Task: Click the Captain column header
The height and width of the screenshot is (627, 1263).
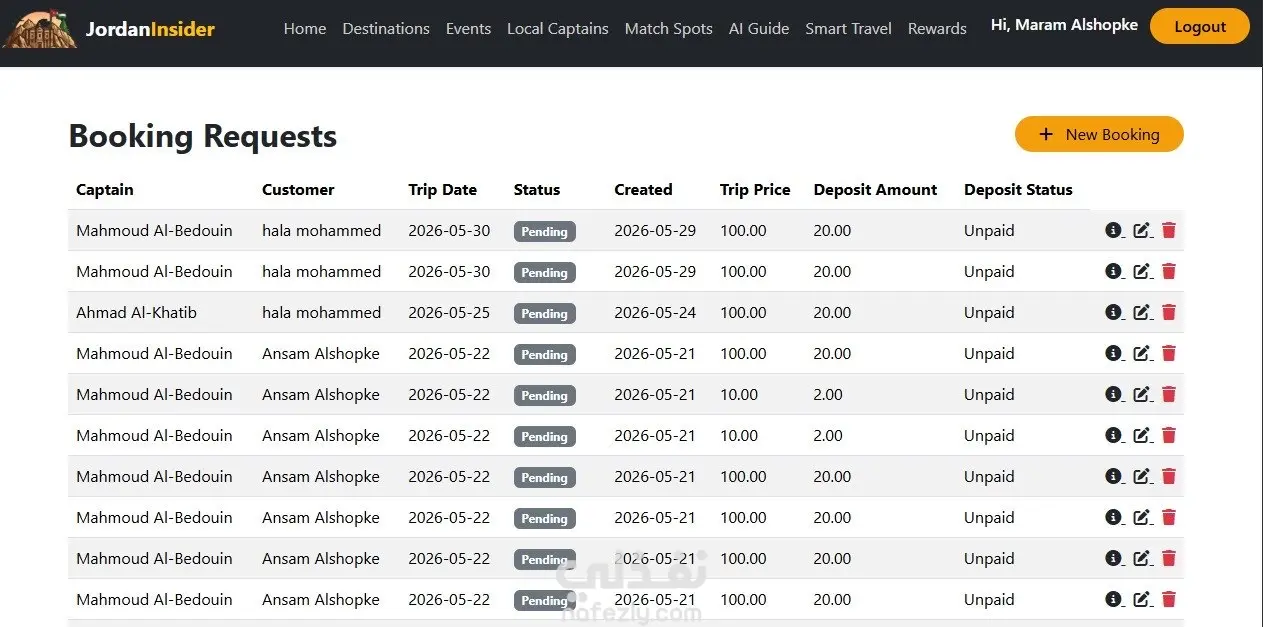Action: (105, 189)
